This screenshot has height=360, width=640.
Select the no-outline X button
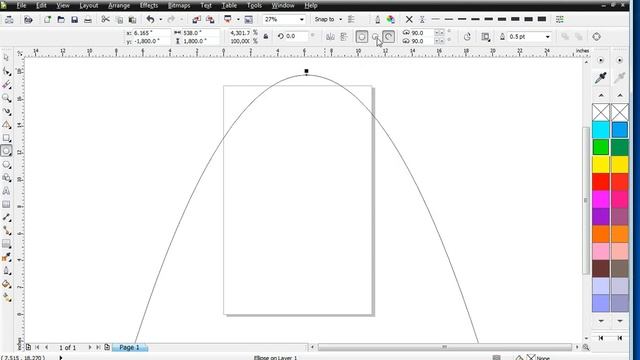point(409,19)
